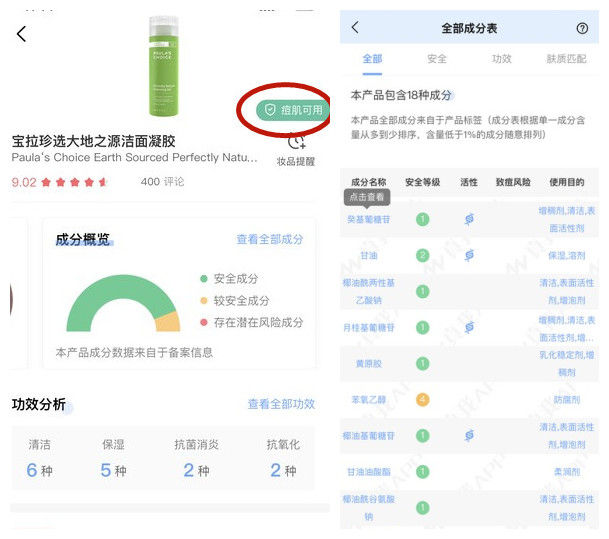The width and height of the screenshot is (609, 539).
Task: Tap safety badge for 椰油酰两性基乙酸钠
Action: (x=423, y=291)
